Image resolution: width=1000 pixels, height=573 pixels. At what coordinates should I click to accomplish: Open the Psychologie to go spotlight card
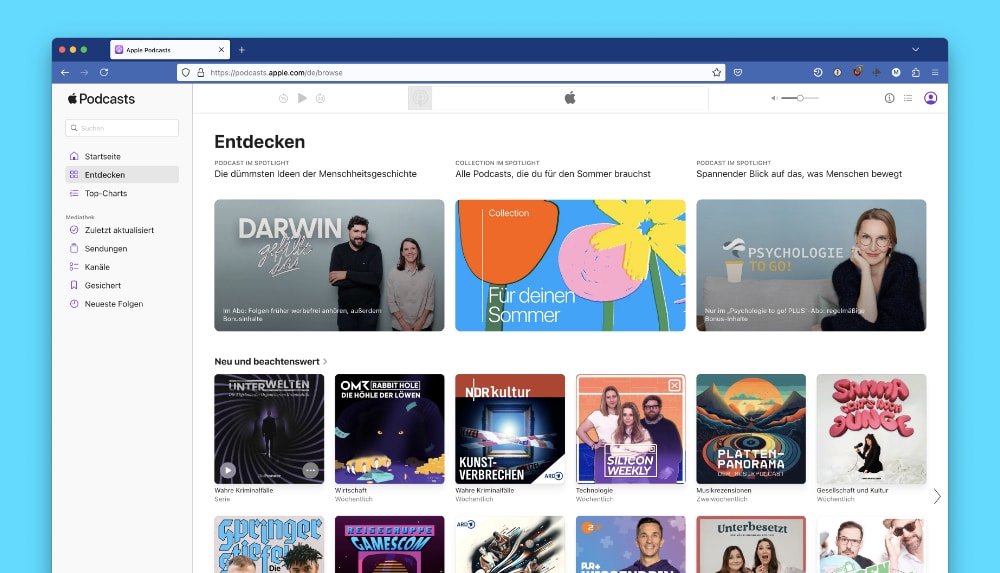click(x=811, y=265)
